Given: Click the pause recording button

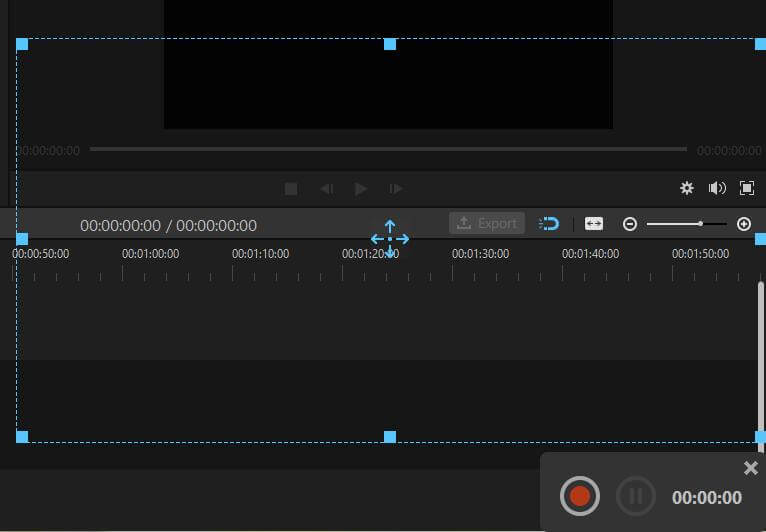Looking at the screenshot, I should coord(636,496).
